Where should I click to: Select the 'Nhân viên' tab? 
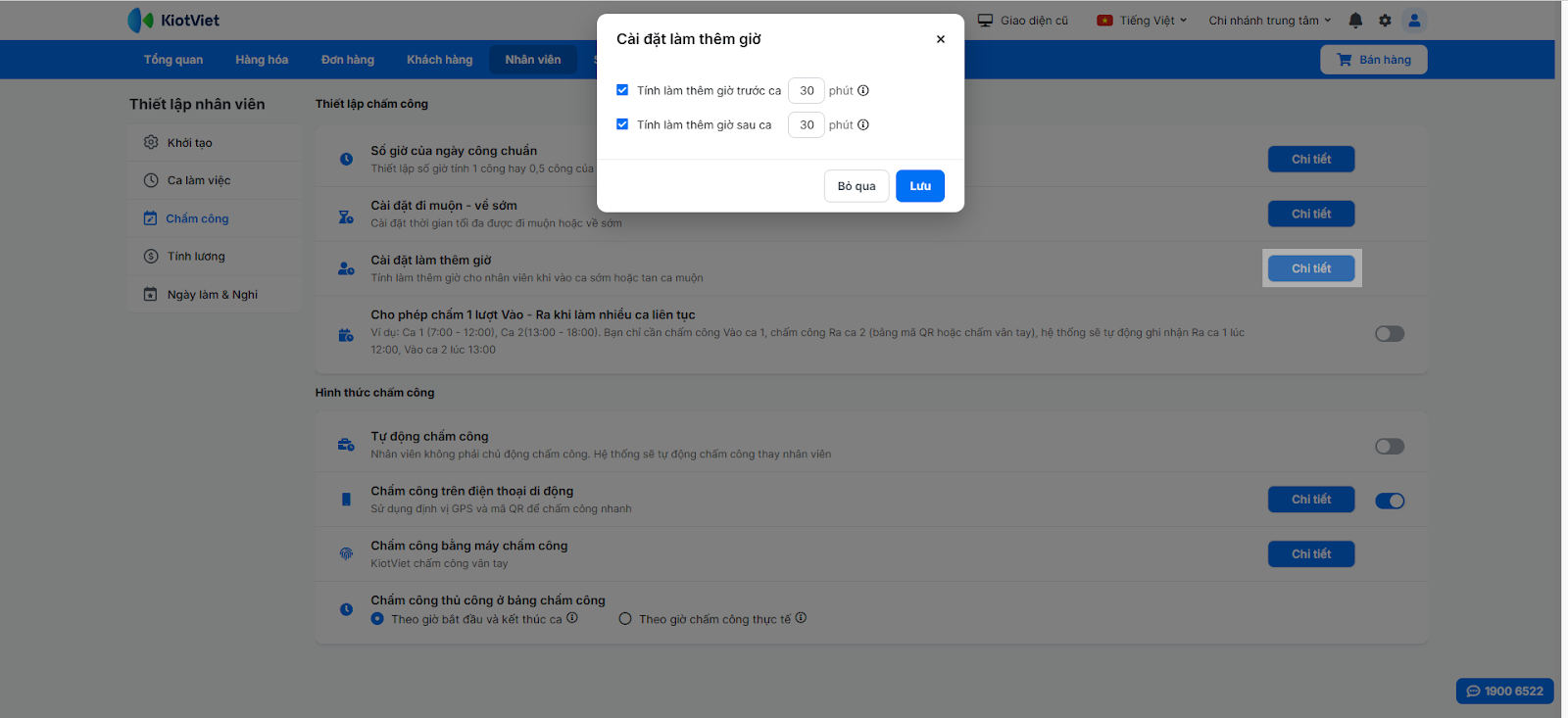tap(533, 60)
